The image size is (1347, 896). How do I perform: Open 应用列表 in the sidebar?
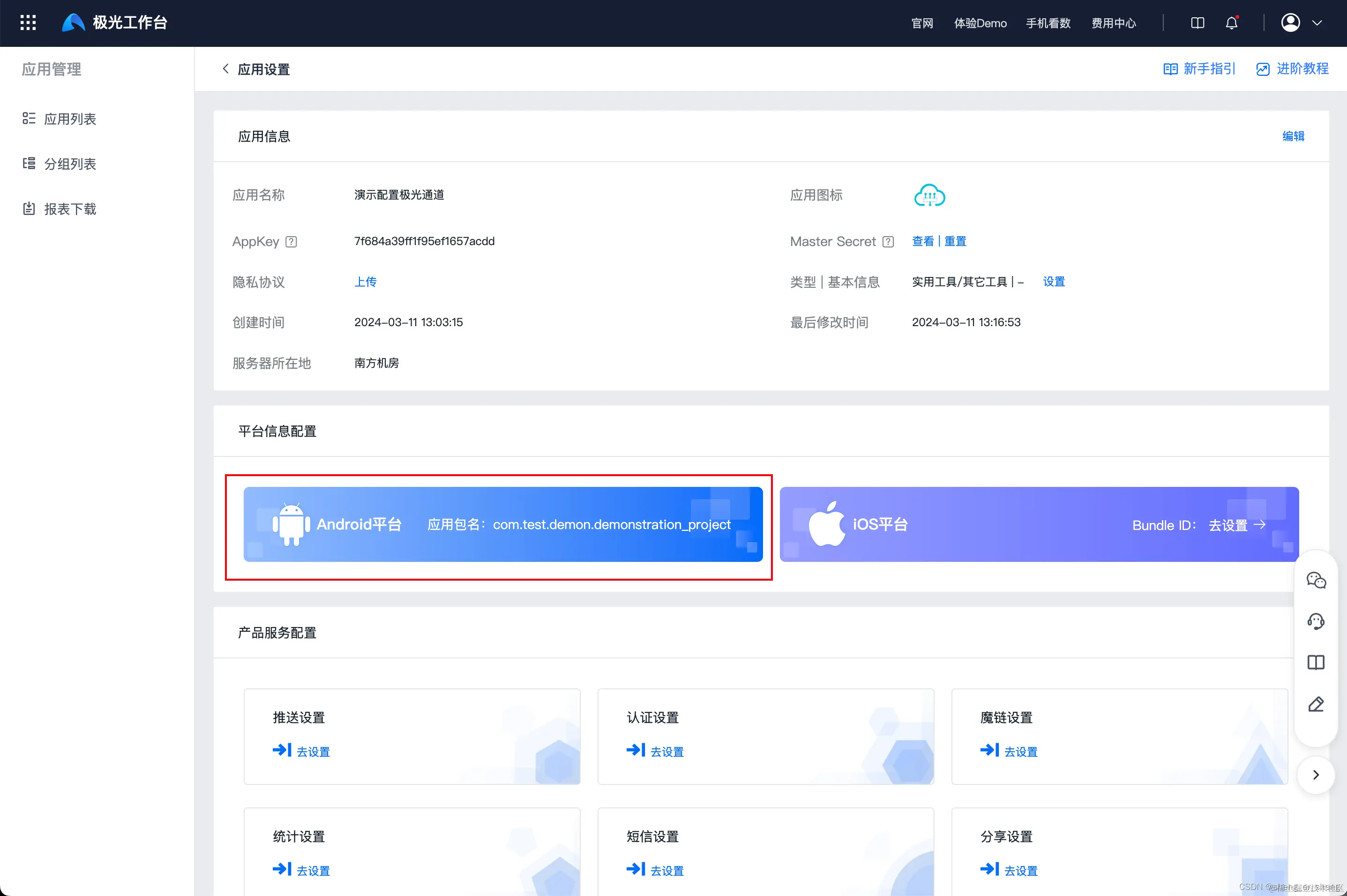70,119
